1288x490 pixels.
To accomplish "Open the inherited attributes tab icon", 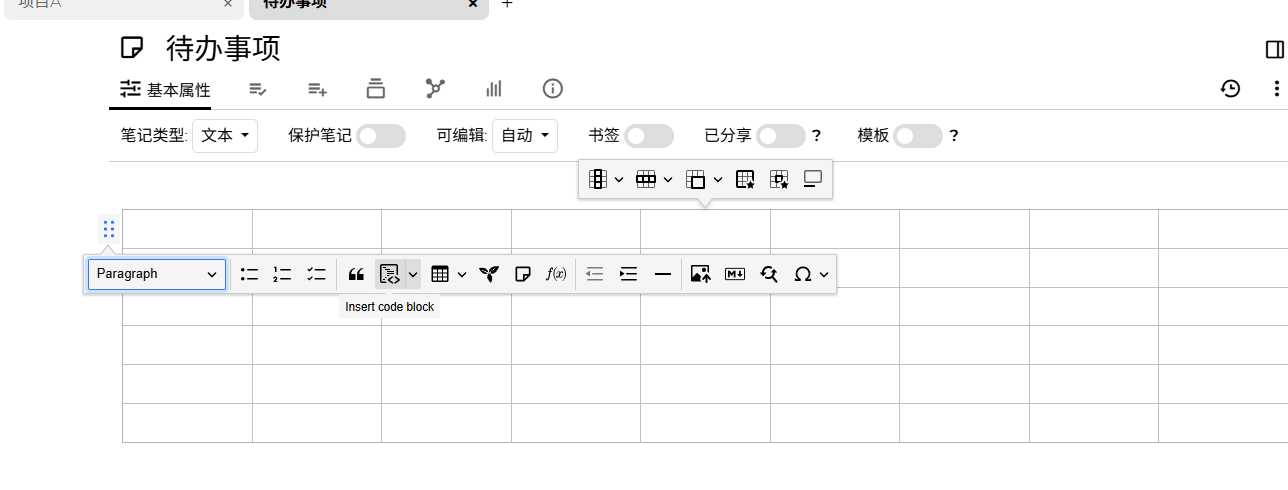I will (x=318, y=89).
